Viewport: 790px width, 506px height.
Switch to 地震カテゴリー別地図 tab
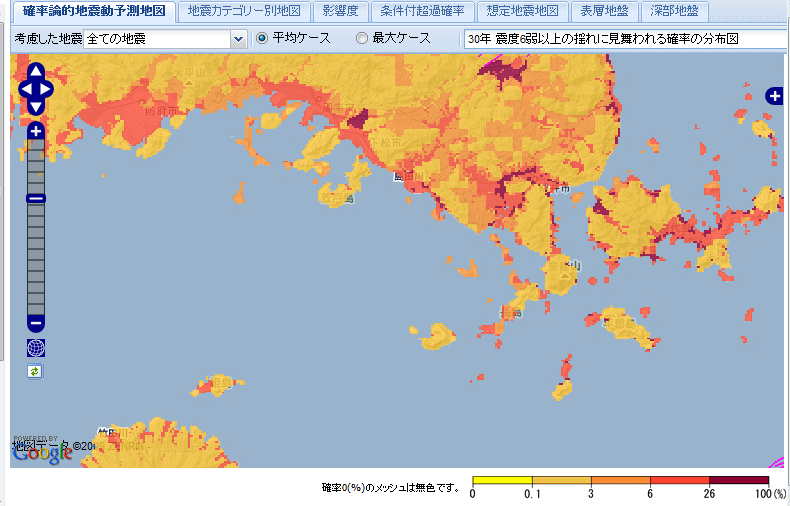pos(244,12)
